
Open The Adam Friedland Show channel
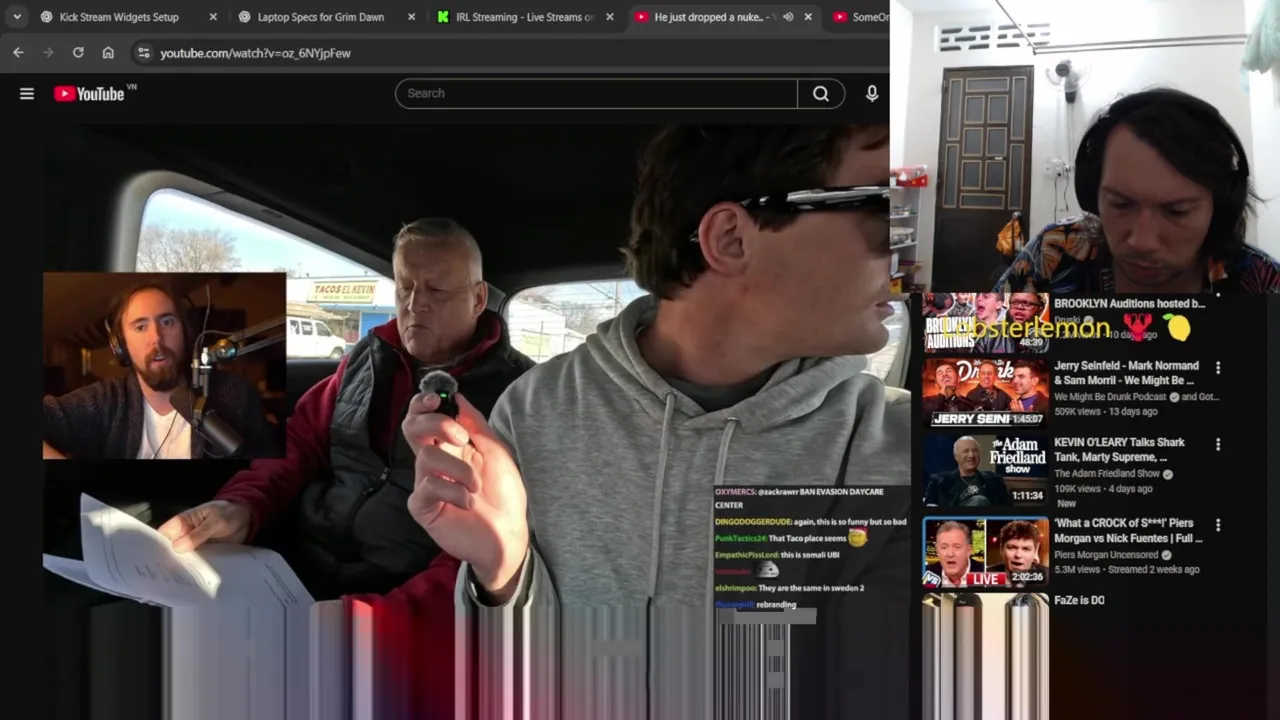click(x=1106, y=474)
